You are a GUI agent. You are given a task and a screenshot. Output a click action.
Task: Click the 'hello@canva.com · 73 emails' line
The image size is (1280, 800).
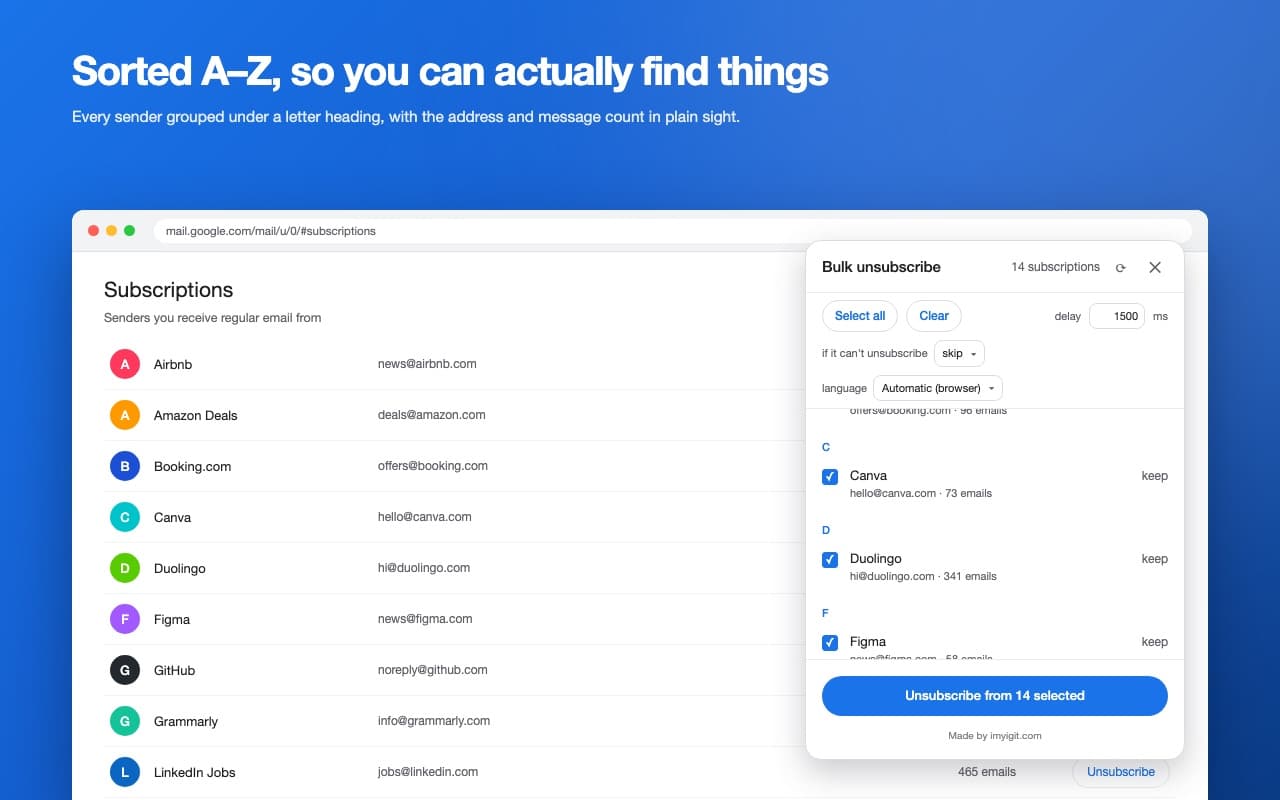tap(921, 494)
